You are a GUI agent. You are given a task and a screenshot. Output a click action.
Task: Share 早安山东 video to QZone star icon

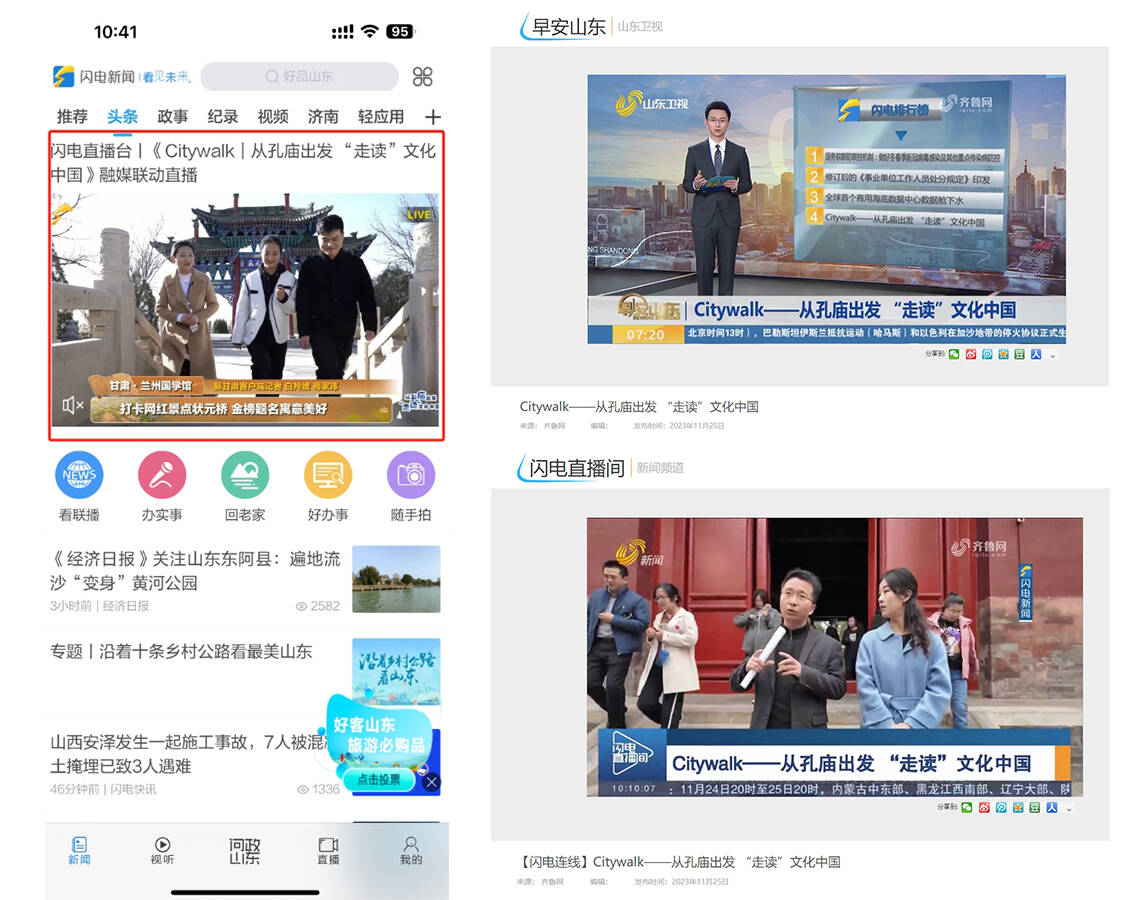(1003, 354)
